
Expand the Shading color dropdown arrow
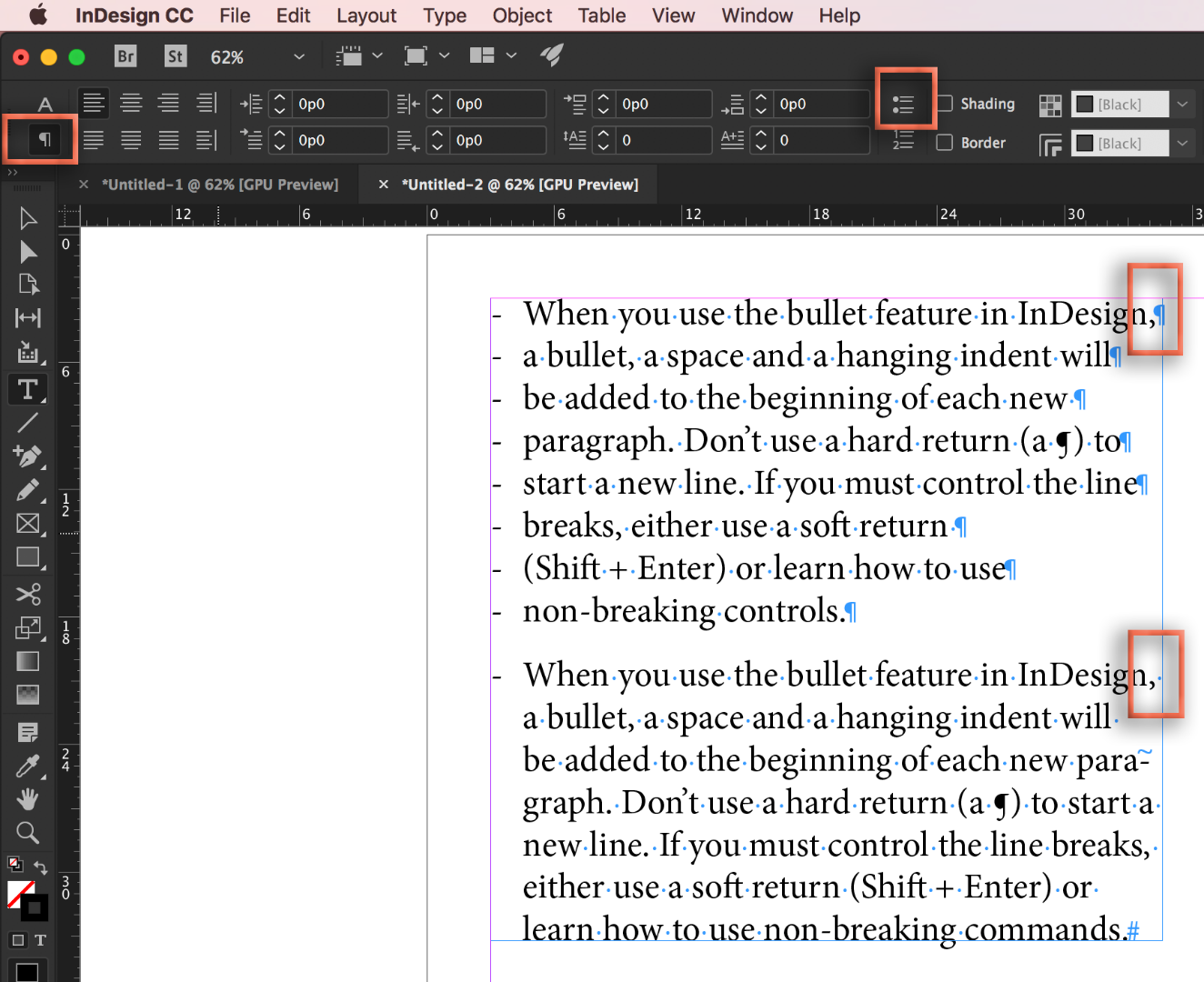tap(1182, 104)
